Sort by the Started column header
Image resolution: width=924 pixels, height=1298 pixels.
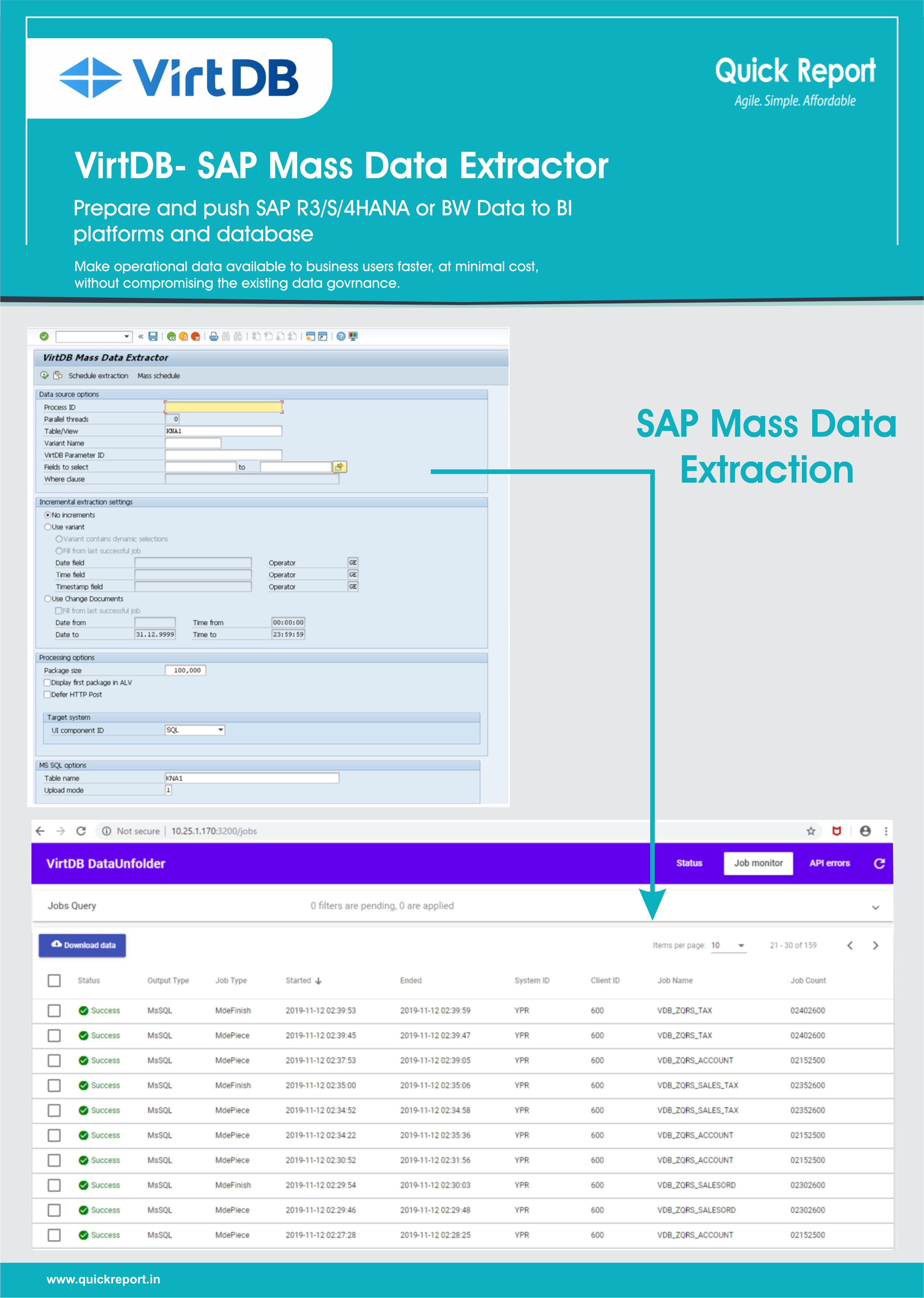pos(303,980)
